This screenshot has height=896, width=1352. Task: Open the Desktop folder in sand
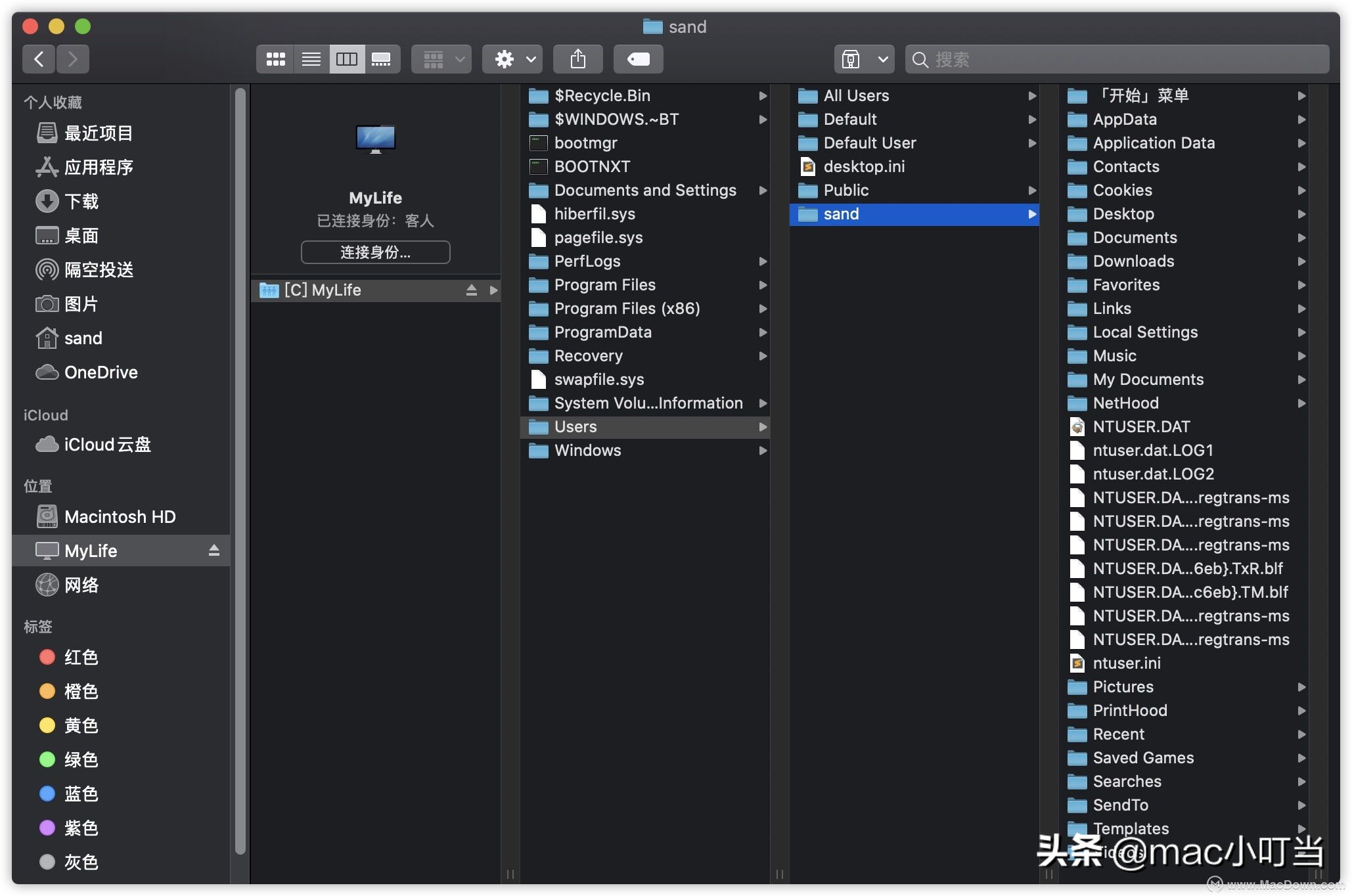point(1184,214)
